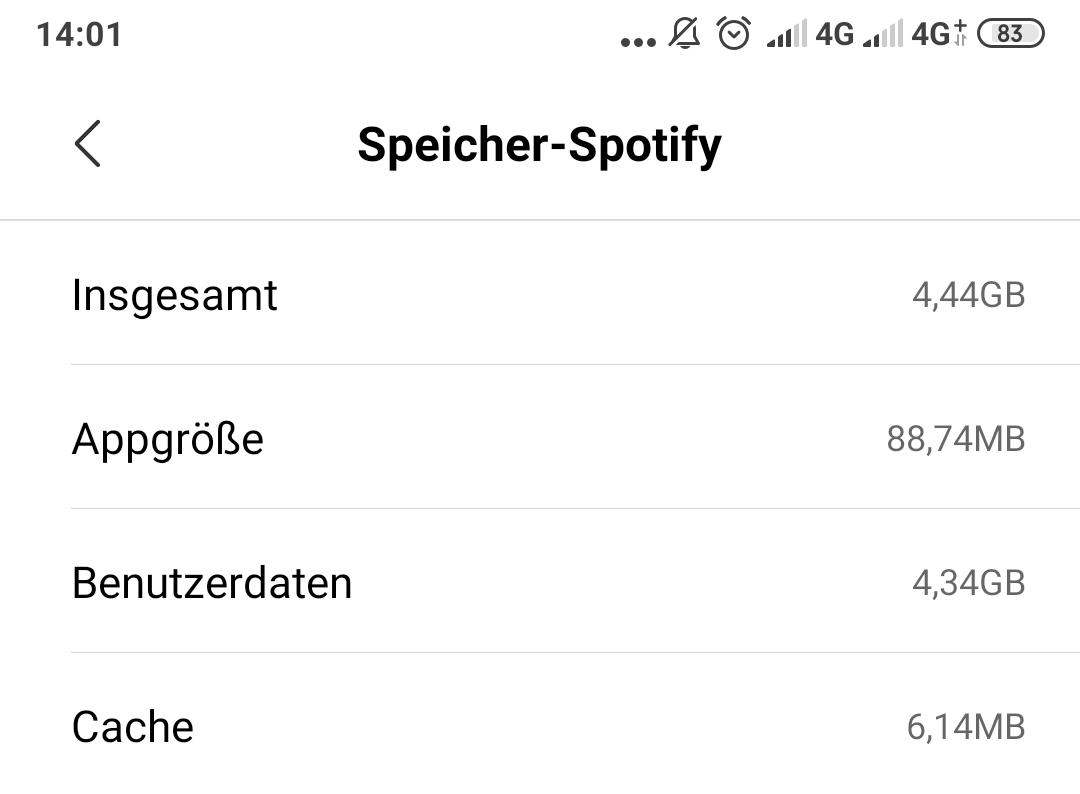Tap the 14:01 clock display
1080x794 pixels.
pyautogui.click(x=79, y=34)
